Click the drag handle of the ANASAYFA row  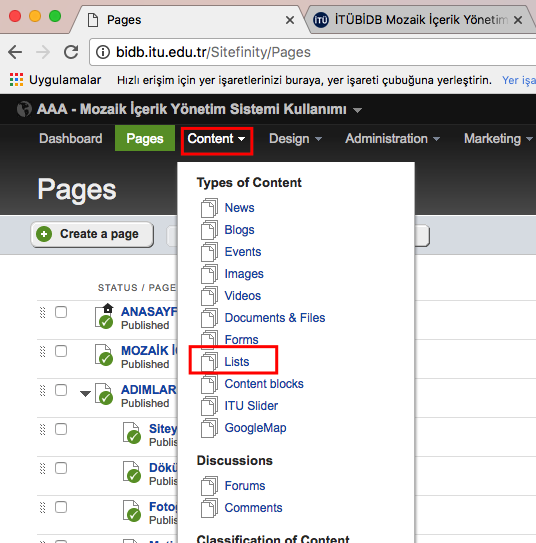click(x=43, y=312)
